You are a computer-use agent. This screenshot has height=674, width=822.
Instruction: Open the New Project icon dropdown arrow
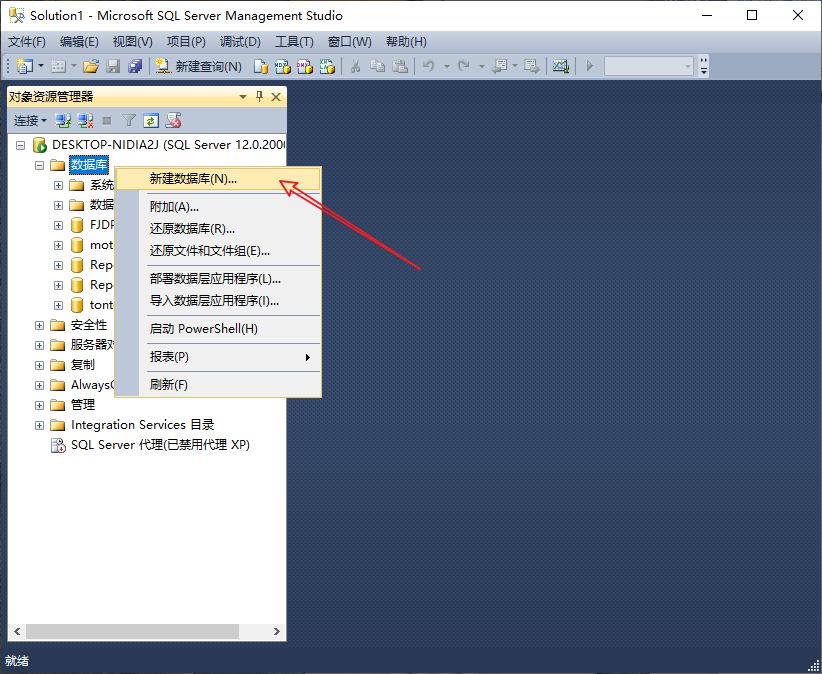click(x=40, y=66)
